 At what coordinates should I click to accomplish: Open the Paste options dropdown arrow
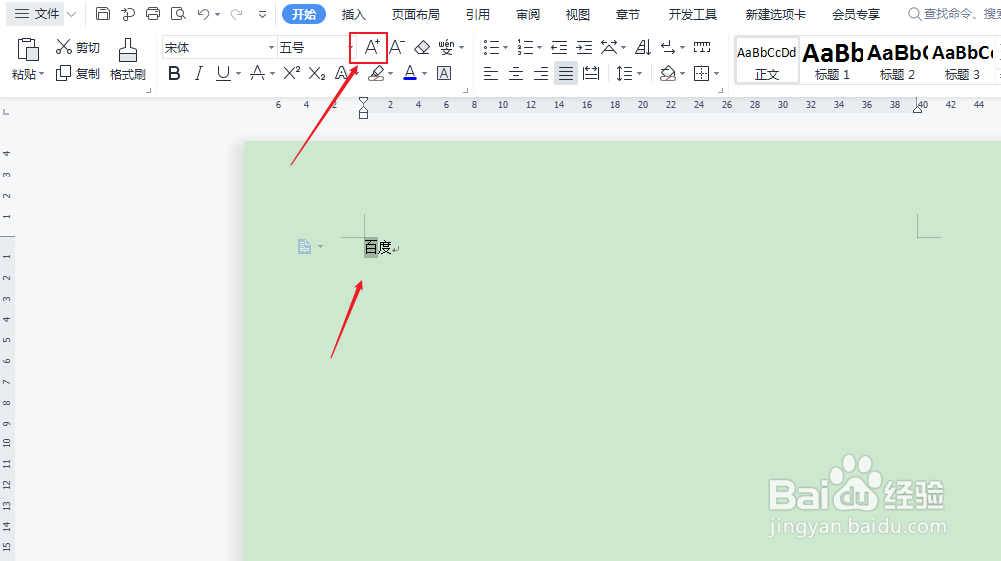click(42, 74)
